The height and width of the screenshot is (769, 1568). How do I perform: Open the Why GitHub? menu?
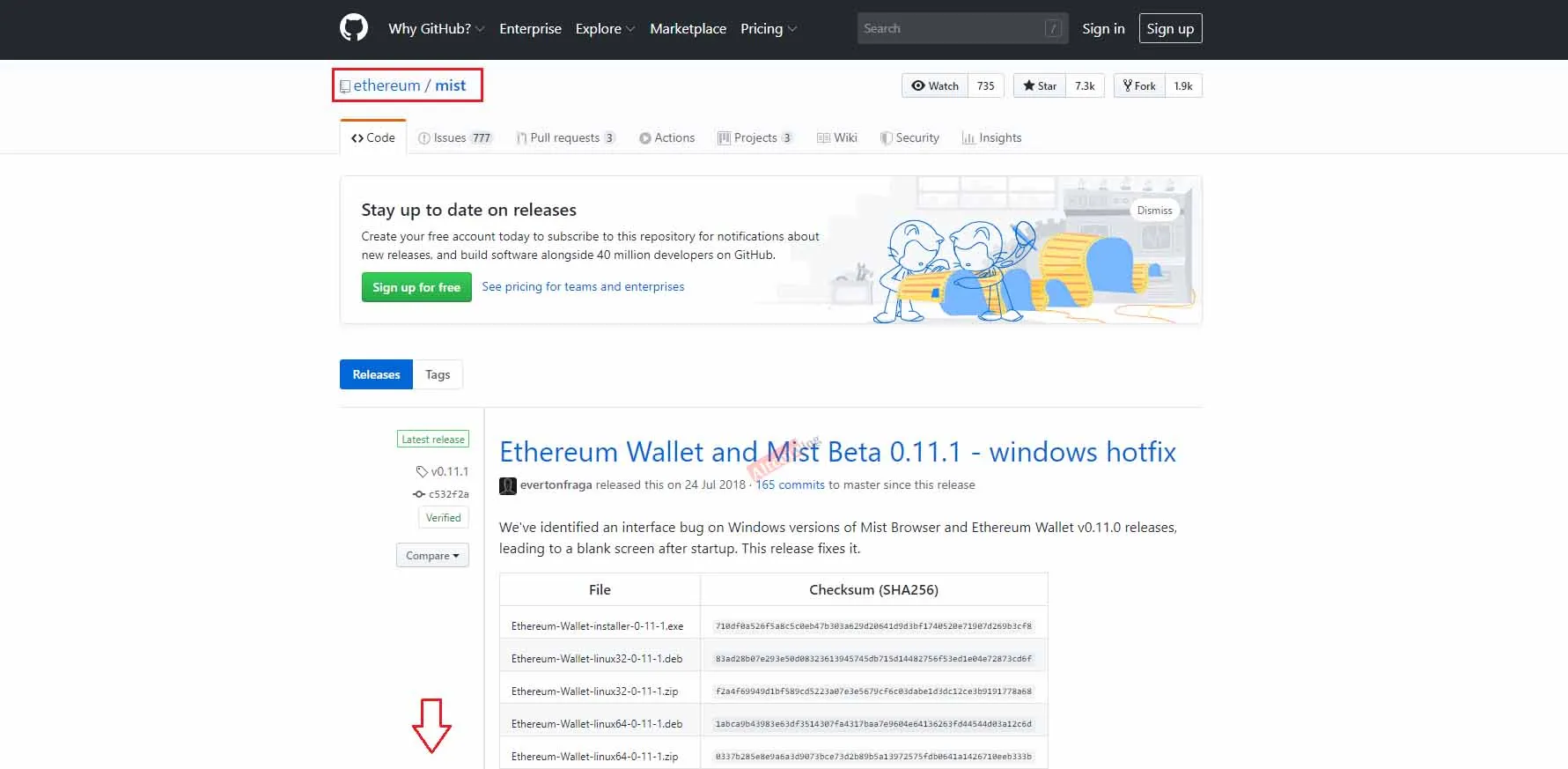coord(437,28)
